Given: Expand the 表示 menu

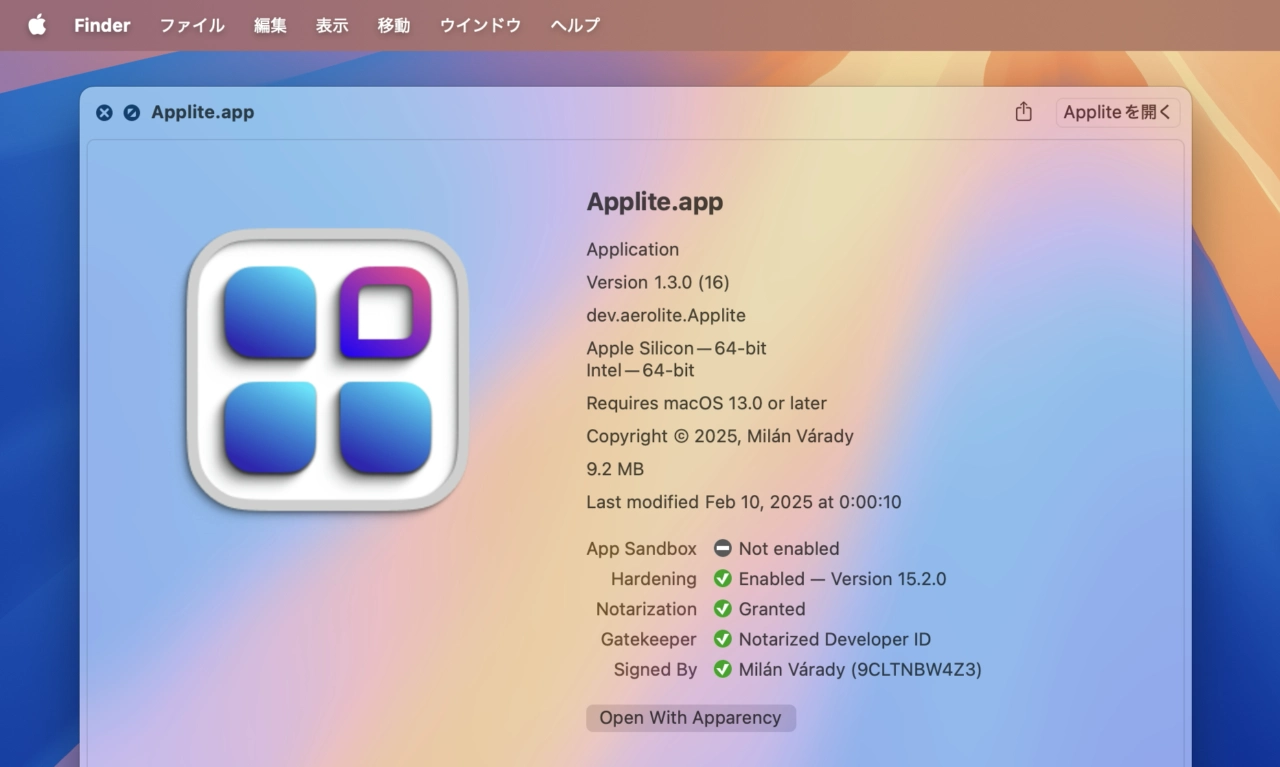Looking at the screenshot, I should tap(332, 25).
